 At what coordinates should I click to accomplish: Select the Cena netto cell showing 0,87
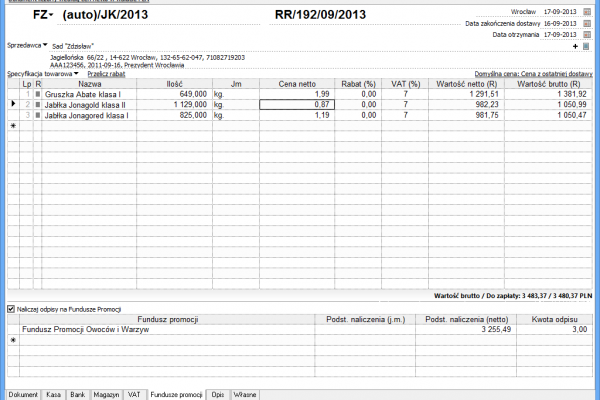296,104
